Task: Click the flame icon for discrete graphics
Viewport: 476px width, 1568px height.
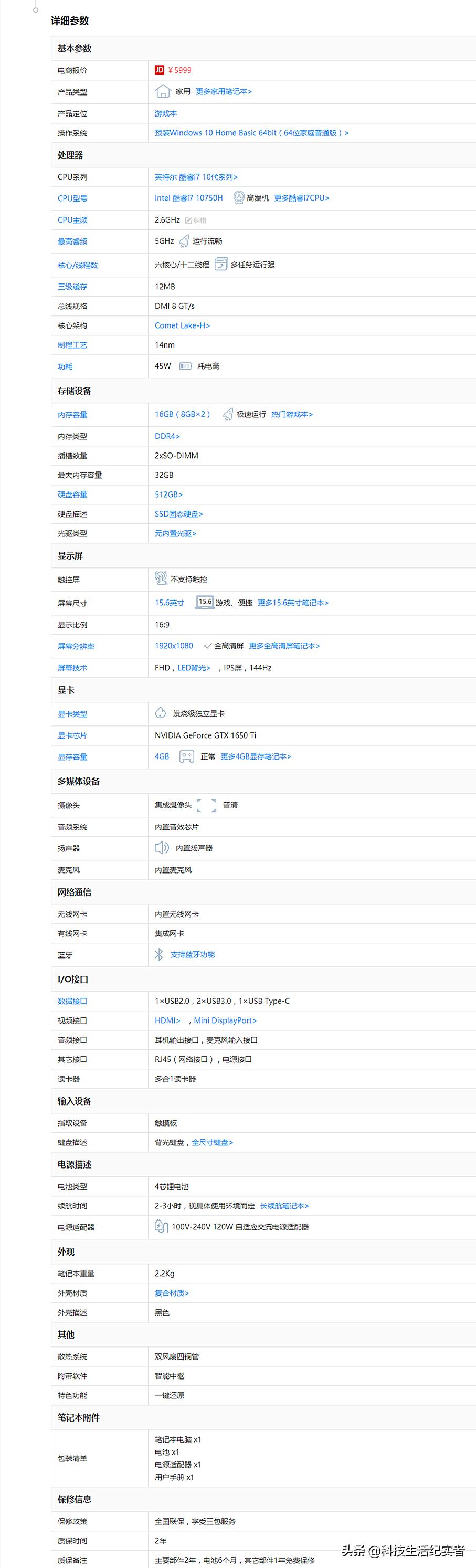Action: pyautogui.click(x=161, y=713)
